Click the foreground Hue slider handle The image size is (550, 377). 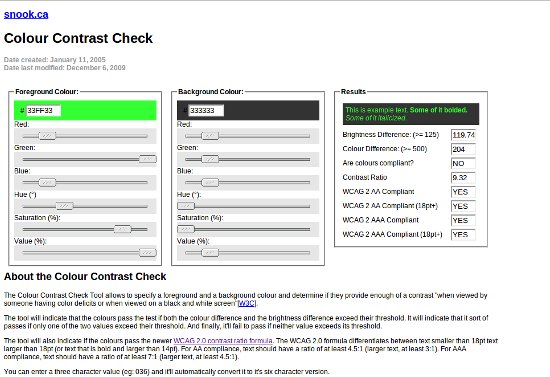tap(65, 206)
